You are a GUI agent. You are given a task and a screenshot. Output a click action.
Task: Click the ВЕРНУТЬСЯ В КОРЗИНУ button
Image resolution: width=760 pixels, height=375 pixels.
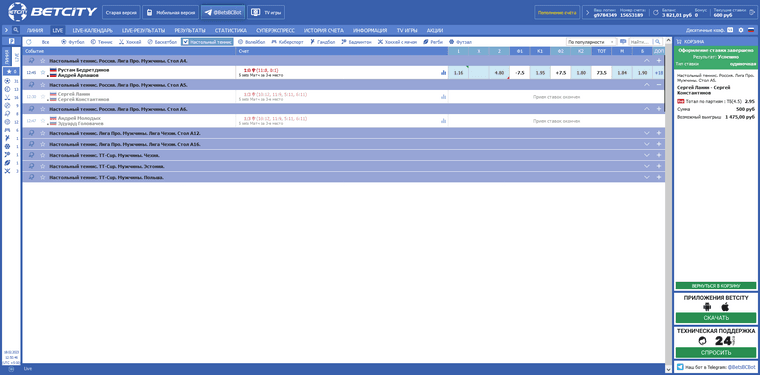(x=716, y=286)
